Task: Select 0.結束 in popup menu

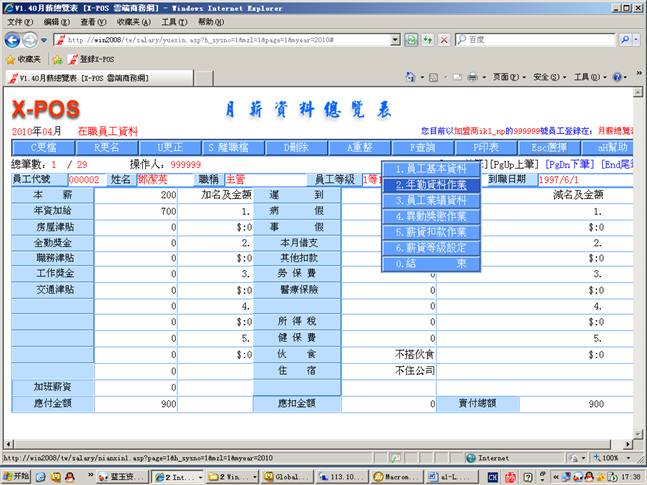Action: click(431, 264)
